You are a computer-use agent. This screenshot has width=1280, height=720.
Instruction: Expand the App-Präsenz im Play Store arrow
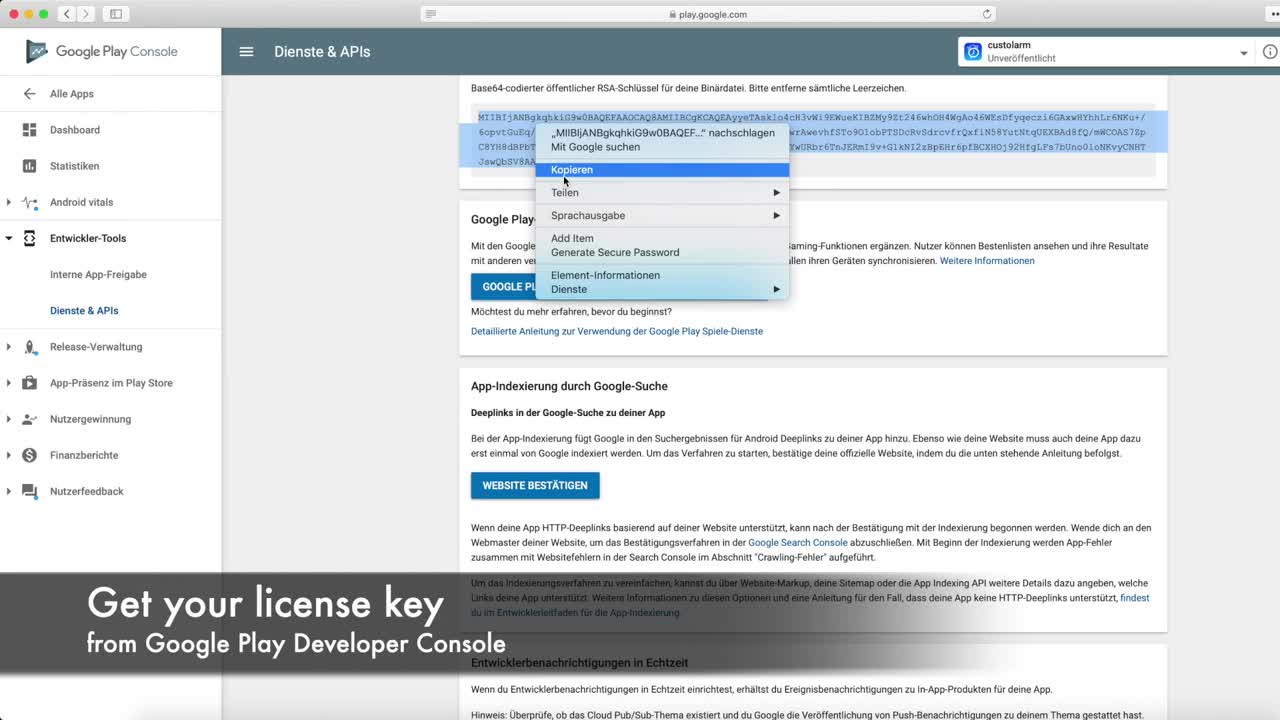pos(9,383)
